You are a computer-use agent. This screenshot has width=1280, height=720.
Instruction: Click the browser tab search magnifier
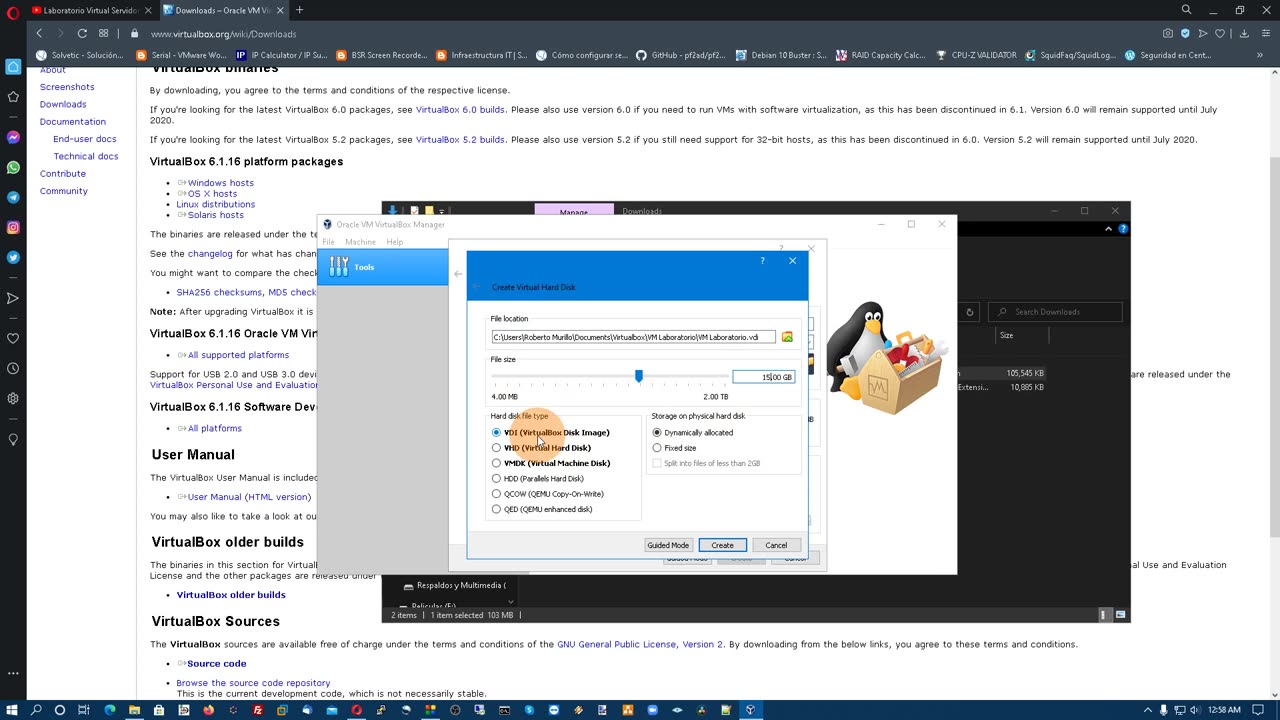(1186, 10)
